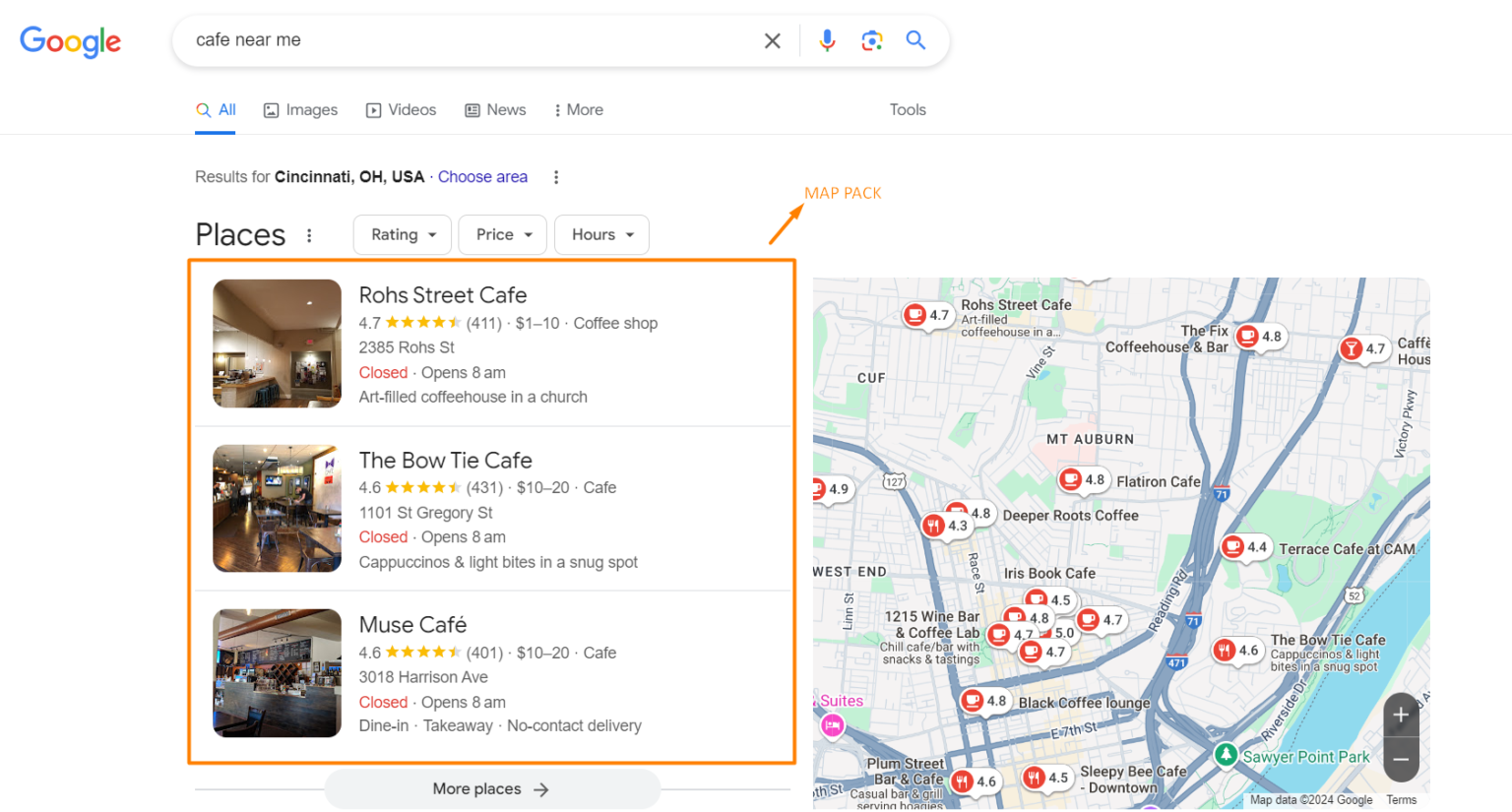Image resolution: width=1512 pixels, height=812 pixels.
Task: Click the Choose area link
Action: (482, 176)
